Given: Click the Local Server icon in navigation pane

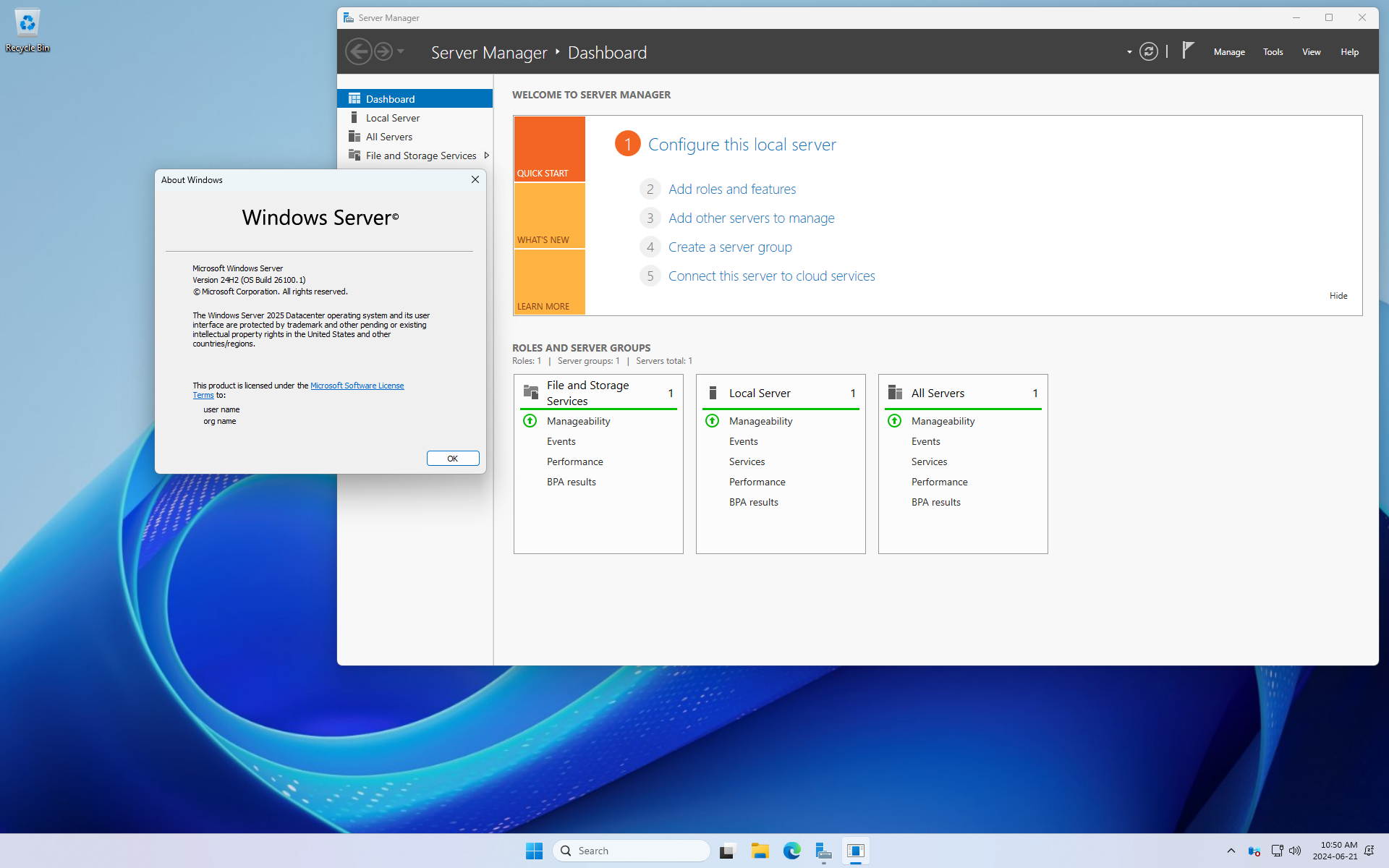Looking at the screenshot, I should (x=354, y=117).
